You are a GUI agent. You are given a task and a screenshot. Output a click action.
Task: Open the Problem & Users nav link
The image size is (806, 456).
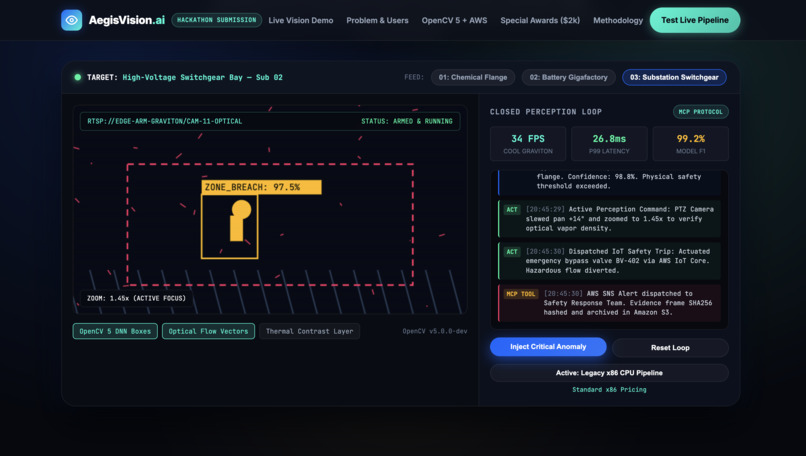[377, 21]
